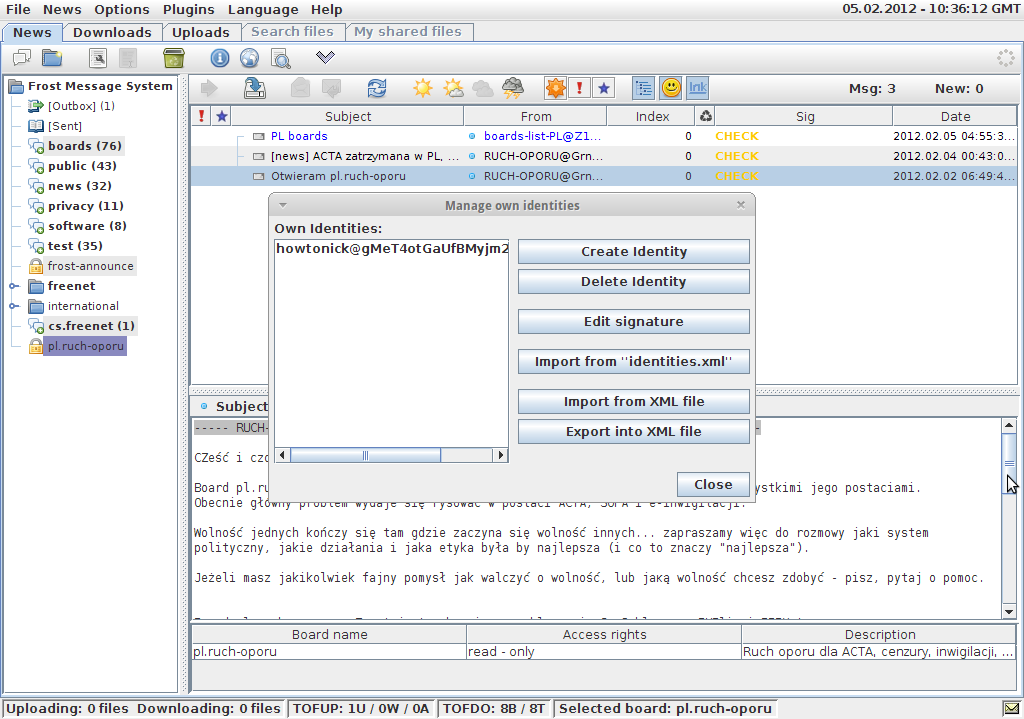The width and height of the screenshot is (1024, 719).
Task: Open the News menu
Action: pos(62,10)
